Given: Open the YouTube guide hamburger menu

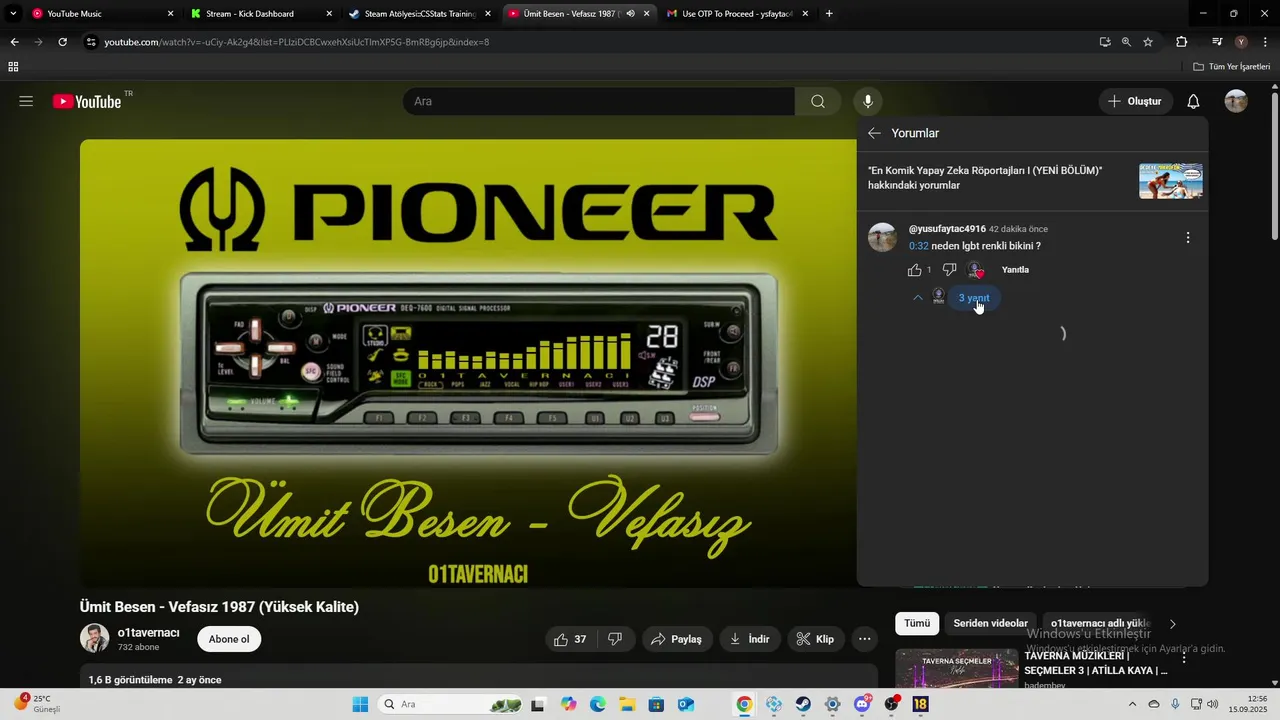Looking at the screenshot, I should click(26, 101).
